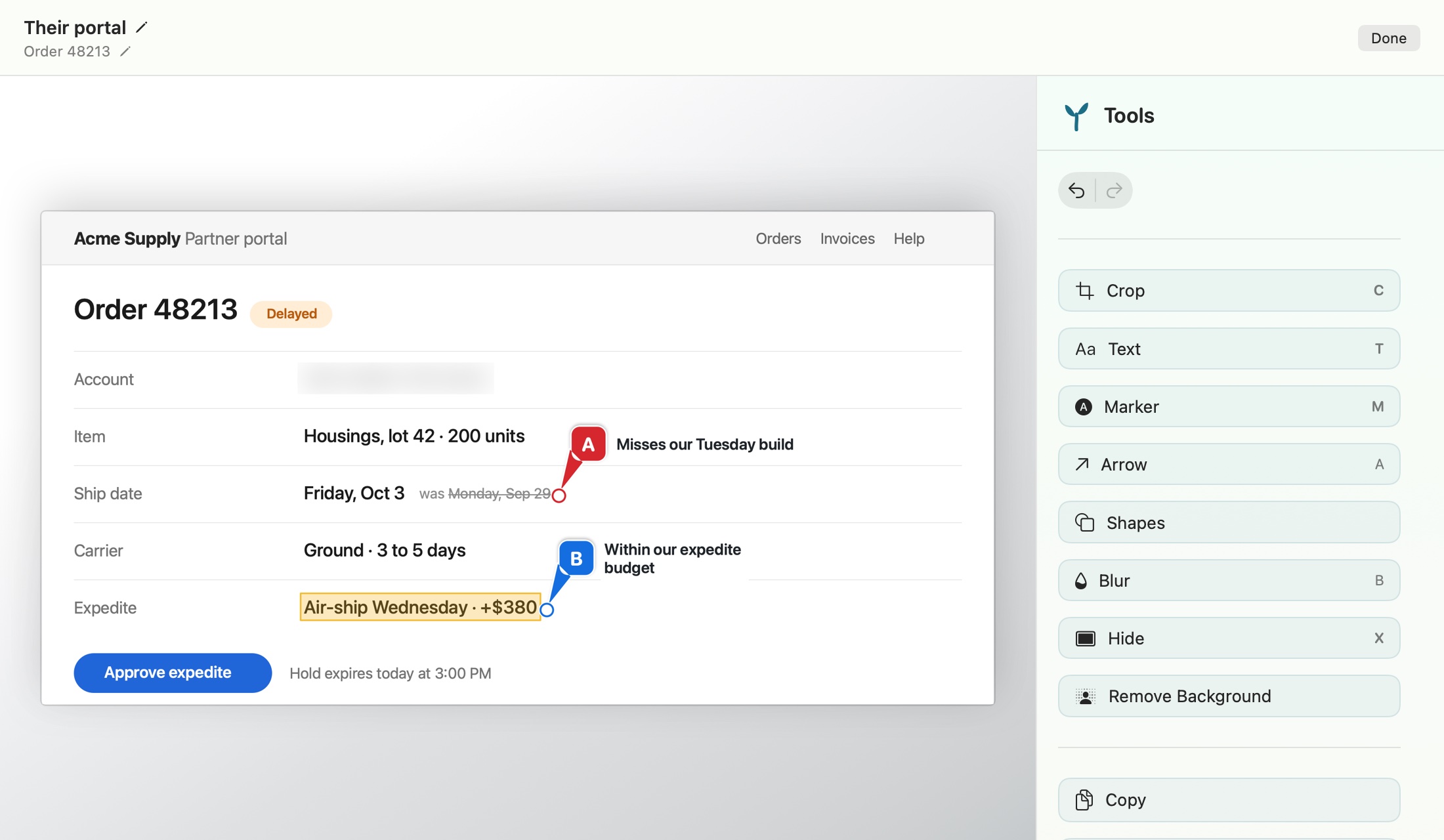The image size is (1444, 840).
Task: Click 'Hold expires today at 3:00 PM' note
Action: (391, 673)
